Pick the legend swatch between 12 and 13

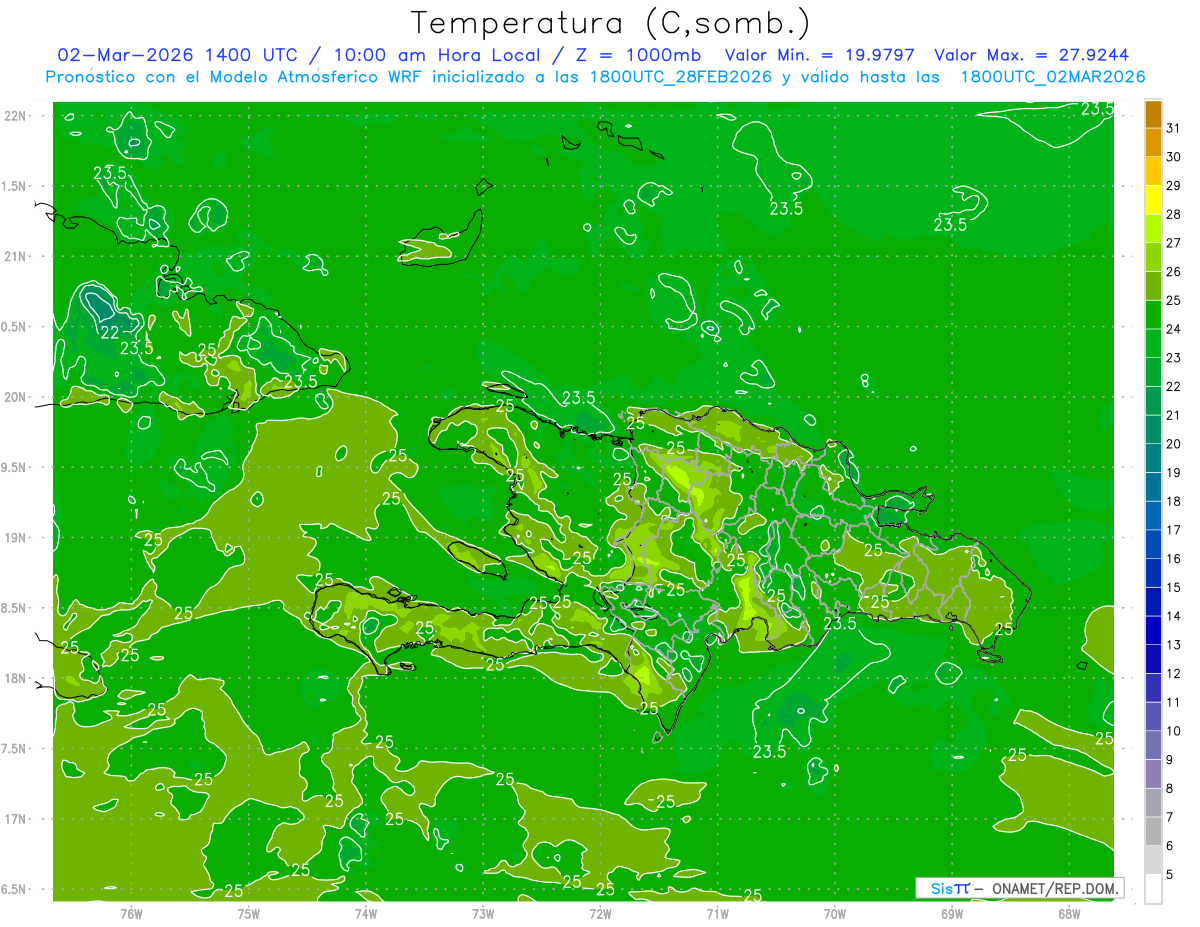tap(1153, 659)
